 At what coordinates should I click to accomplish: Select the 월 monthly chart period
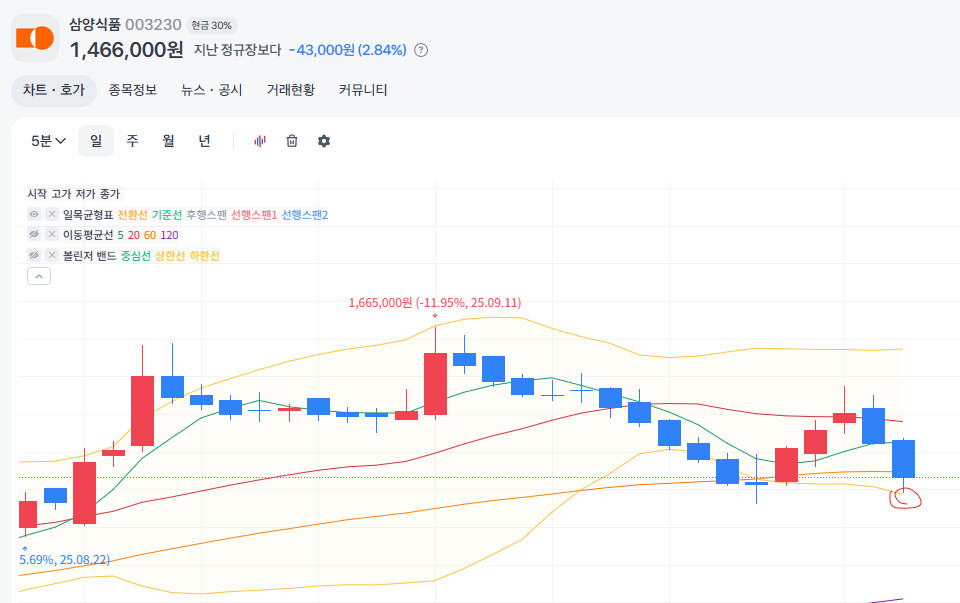tap(168, 141)
